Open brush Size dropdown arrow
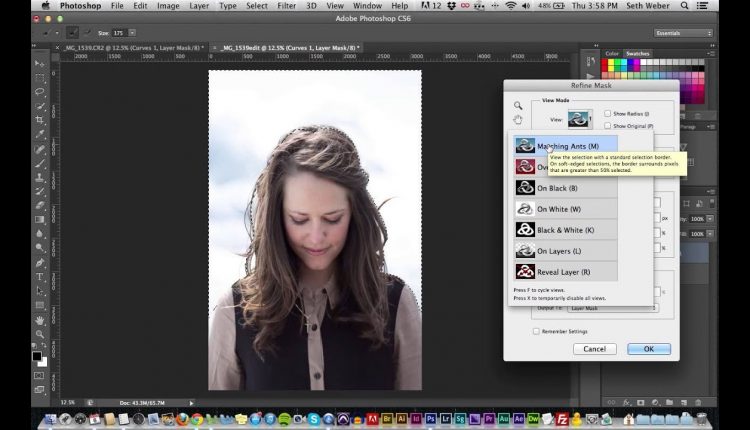 (132, 33)
